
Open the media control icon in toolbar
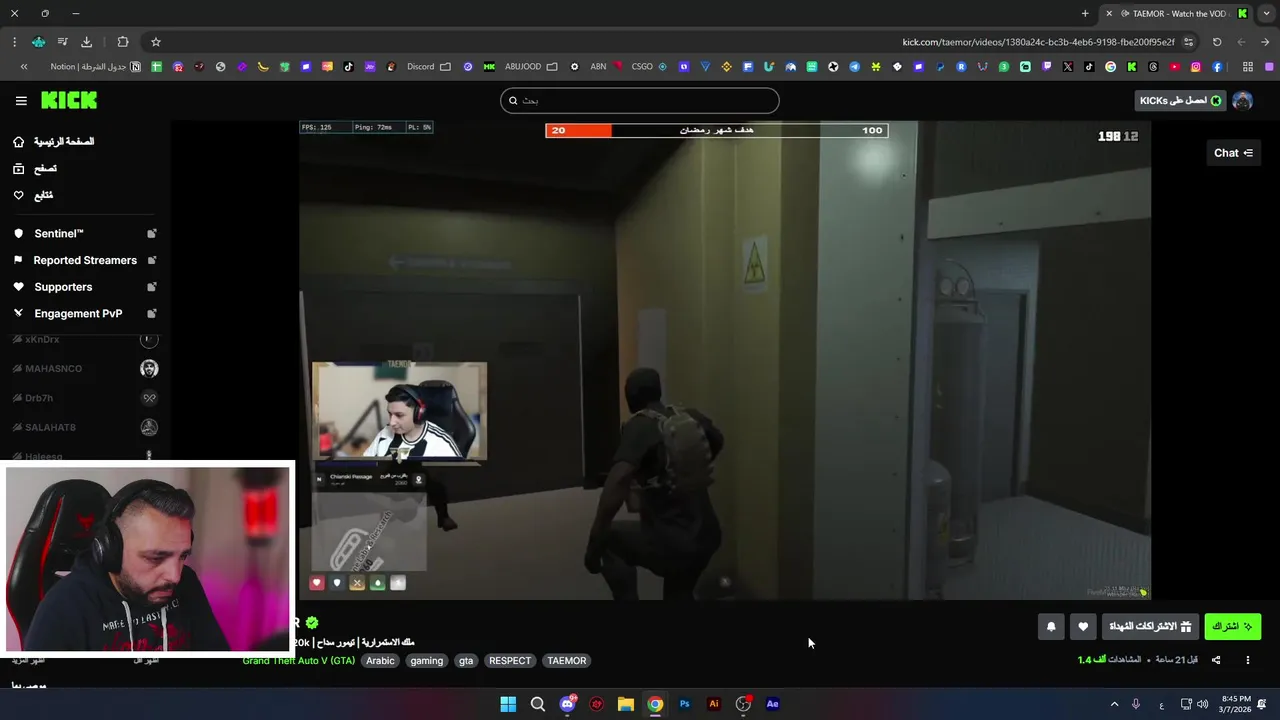(x=62, y=42)
